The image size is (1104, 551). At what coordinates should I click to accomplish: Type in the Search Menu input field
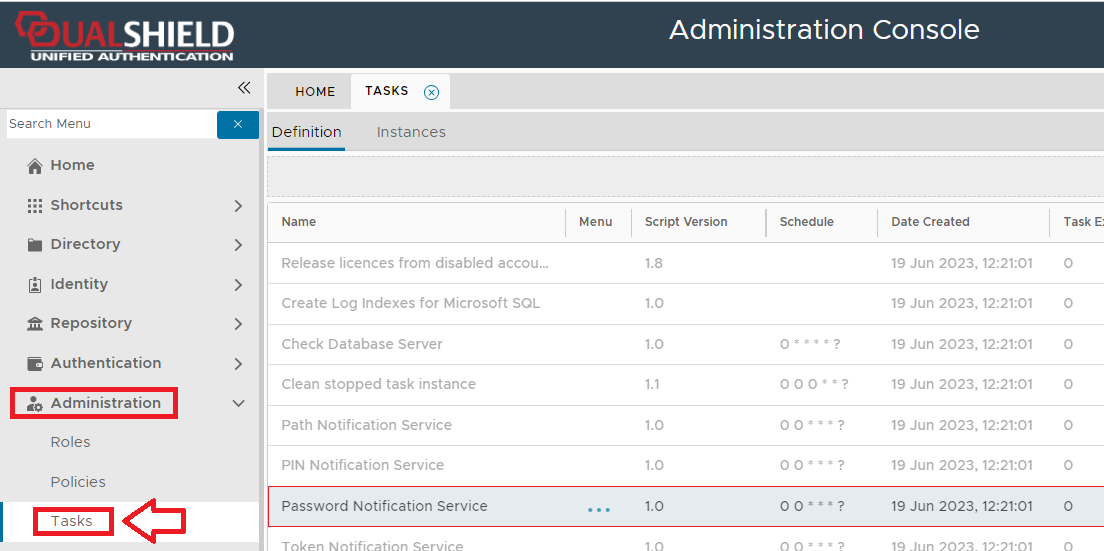(108, 124)
